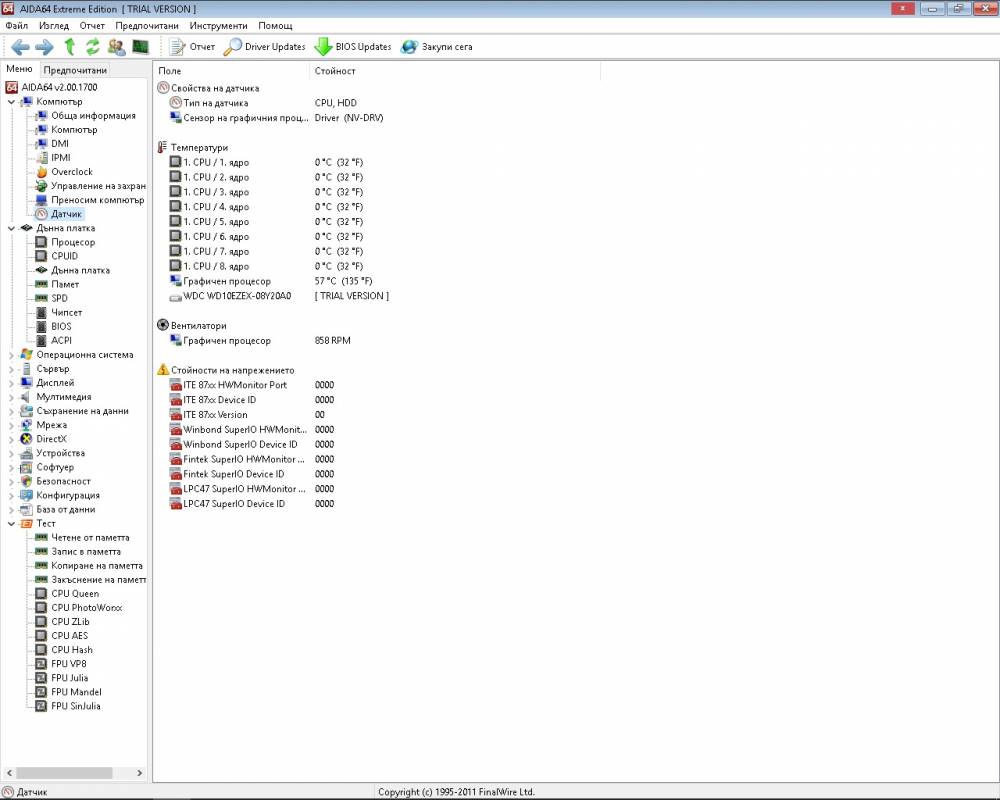Viewport: 1000px width, 800px height.
Task: Open the Предпочитани menu in the menu bar
Action: click(x=147, y=26)
